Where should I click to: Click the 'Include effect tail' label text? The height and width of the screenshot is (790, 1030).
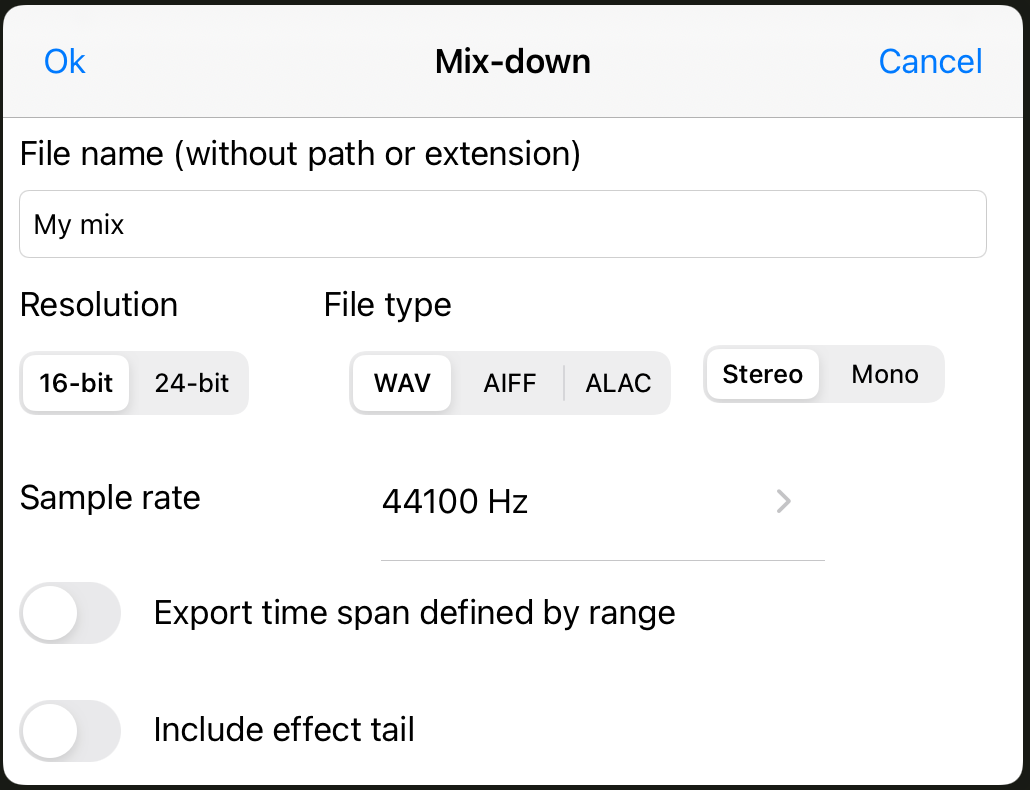(x=284, y=730)
